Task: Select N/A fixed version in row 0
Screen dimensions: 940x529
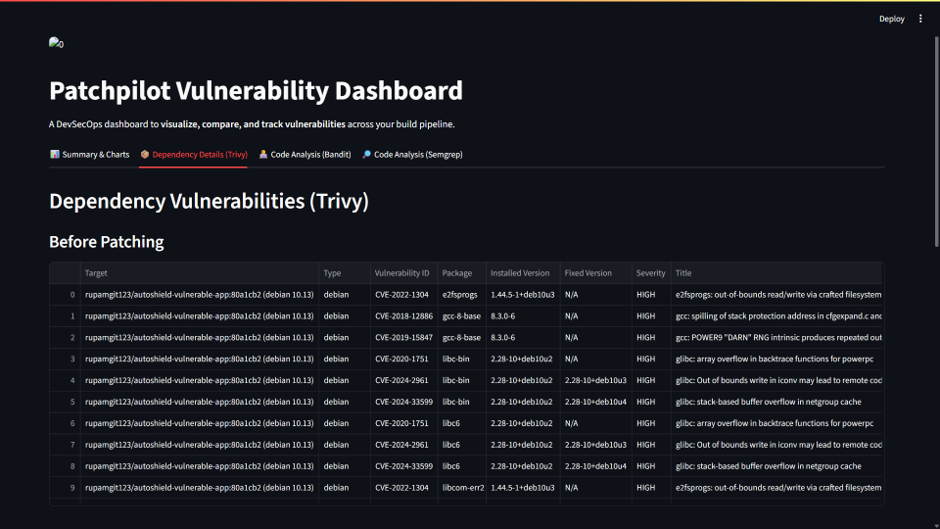Action: pyautogui.click(x=596, y=294)
